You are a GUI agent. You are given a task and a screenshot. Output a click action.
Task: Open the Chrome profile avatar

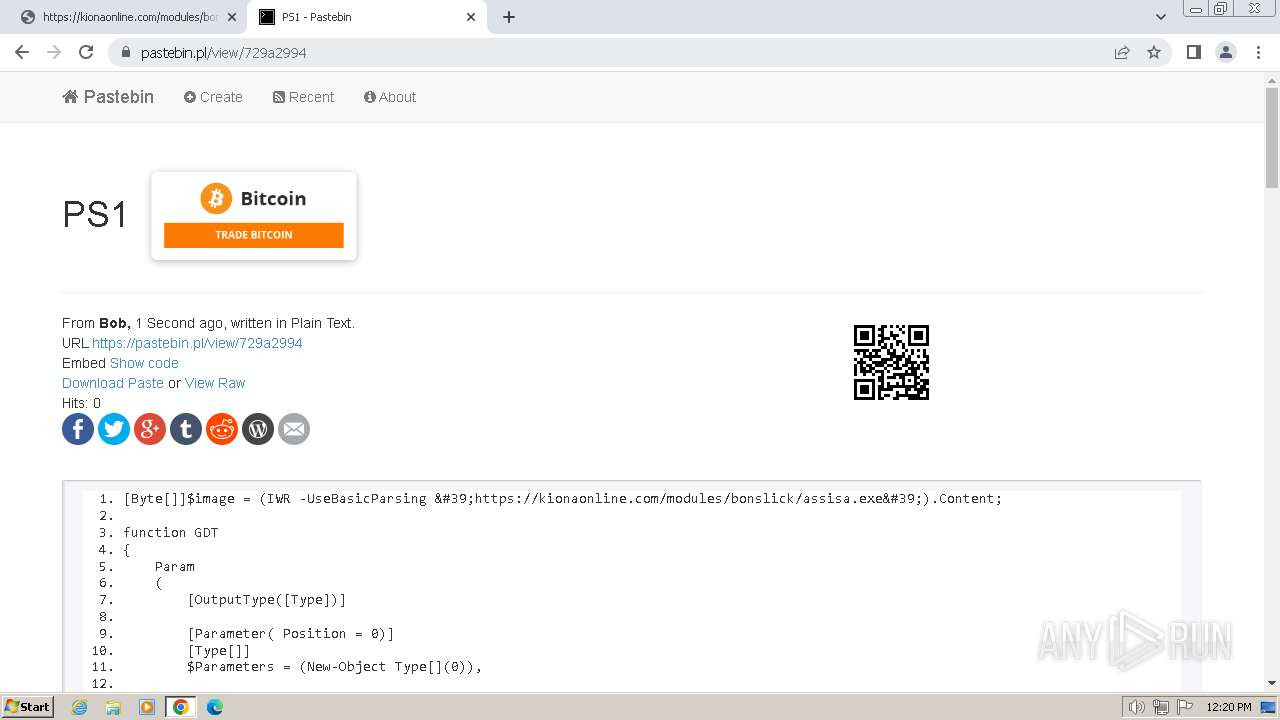(x=1226, y=52)
